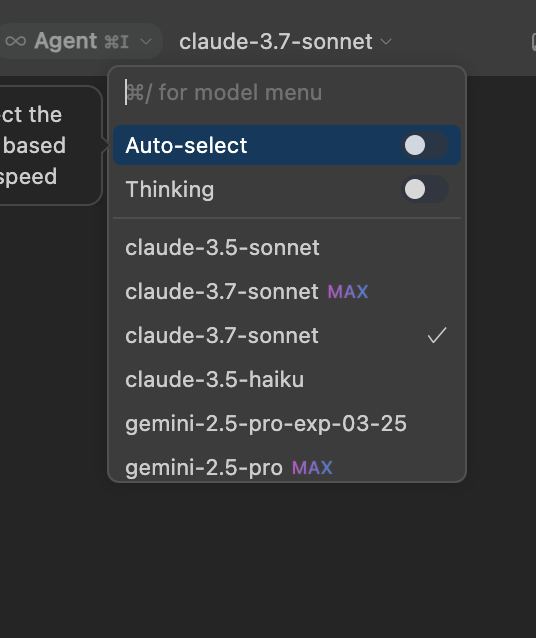Click the infinity Agent mode icon
This screenshot has width=536, height=638.
[x=16, y=41]
